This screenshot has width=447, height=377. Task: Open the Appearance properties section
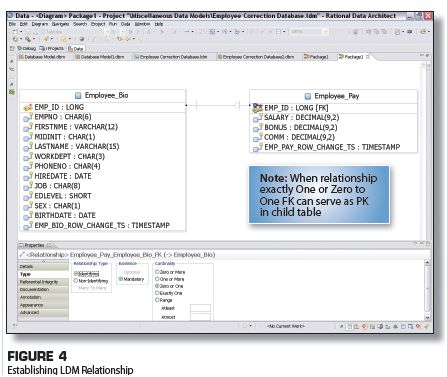click(x=43, y=305)
